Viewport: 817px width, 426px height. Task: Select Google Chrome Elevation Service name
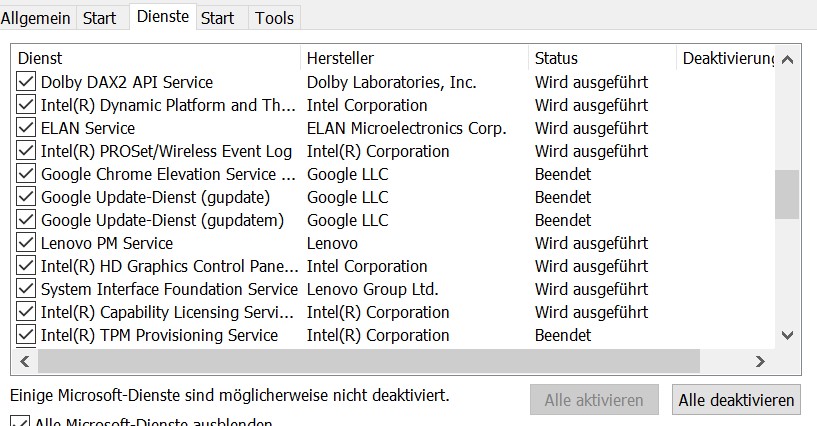tap(168, 173)
